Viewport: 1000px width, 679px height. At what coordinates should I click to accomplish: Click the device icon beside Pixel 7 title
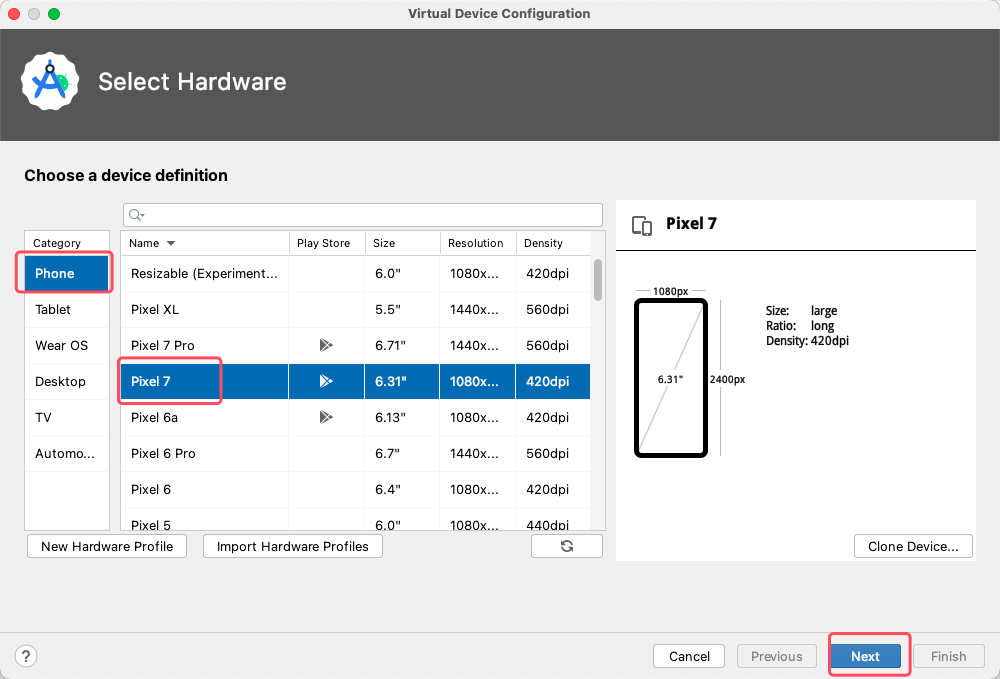coord(642,226)
